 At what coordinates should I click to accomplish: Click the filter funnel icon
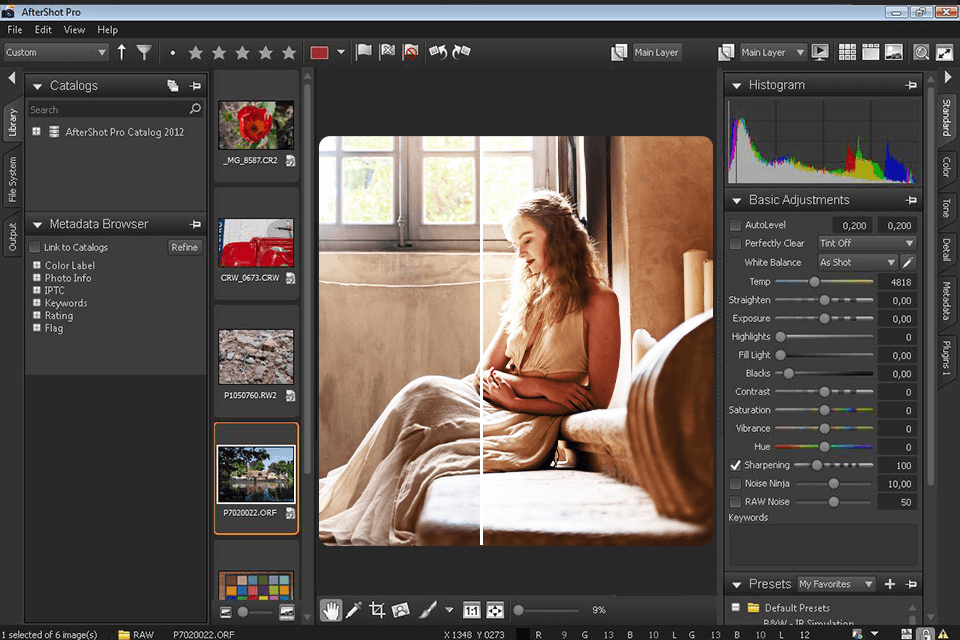145,52
